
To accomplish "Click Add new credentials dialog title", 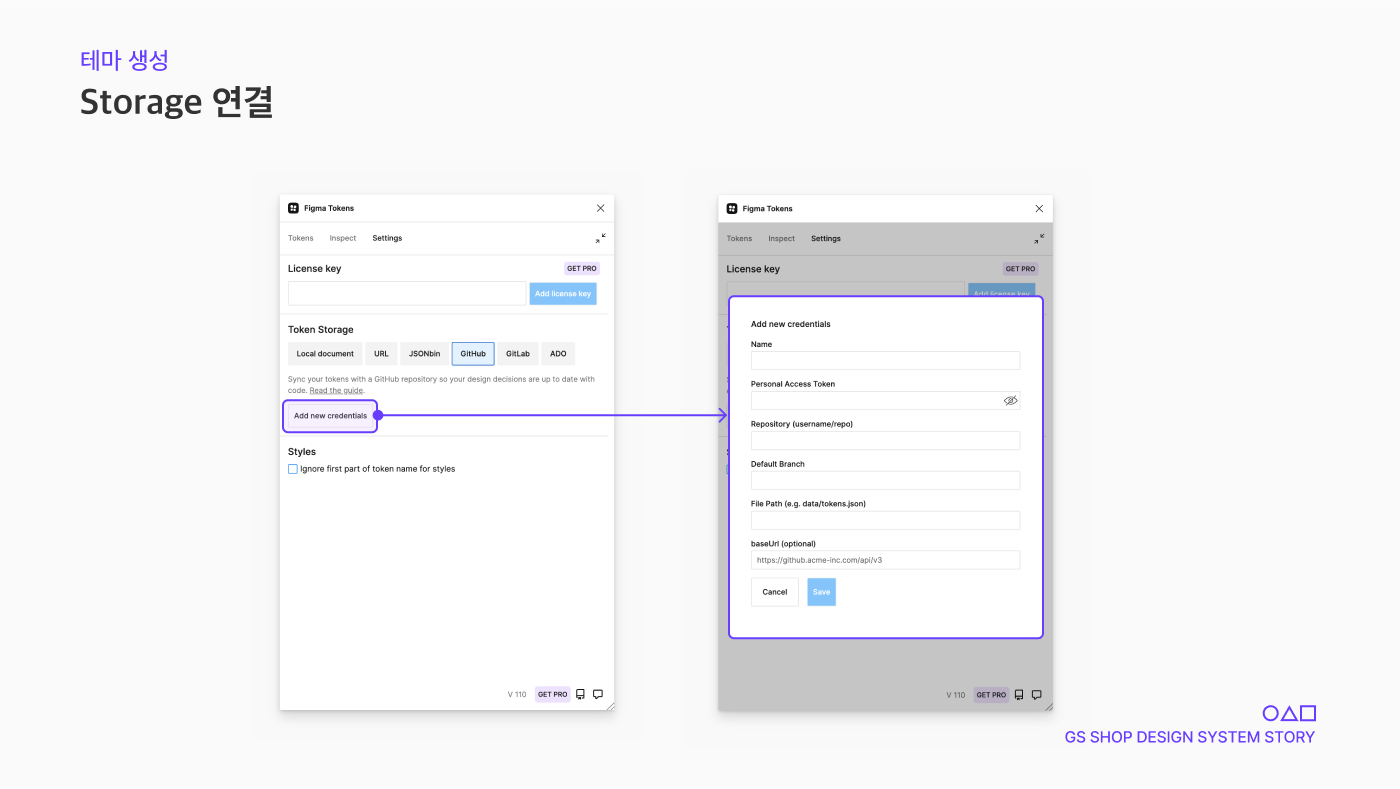I will coord(791,324).
